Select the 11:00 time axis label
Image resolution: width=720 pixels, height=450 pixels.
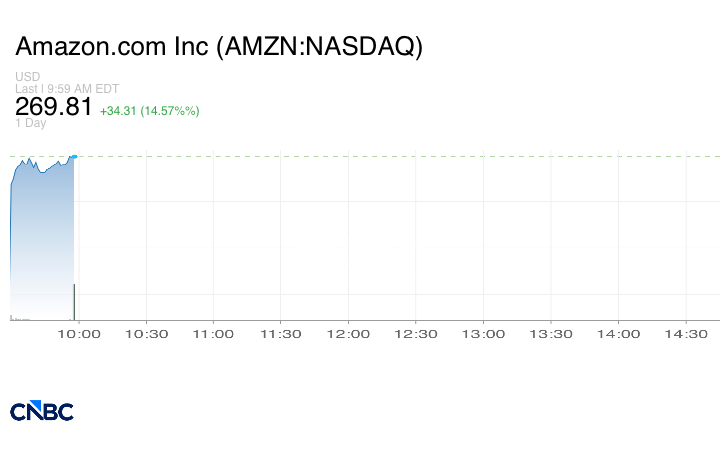point(213,334)
